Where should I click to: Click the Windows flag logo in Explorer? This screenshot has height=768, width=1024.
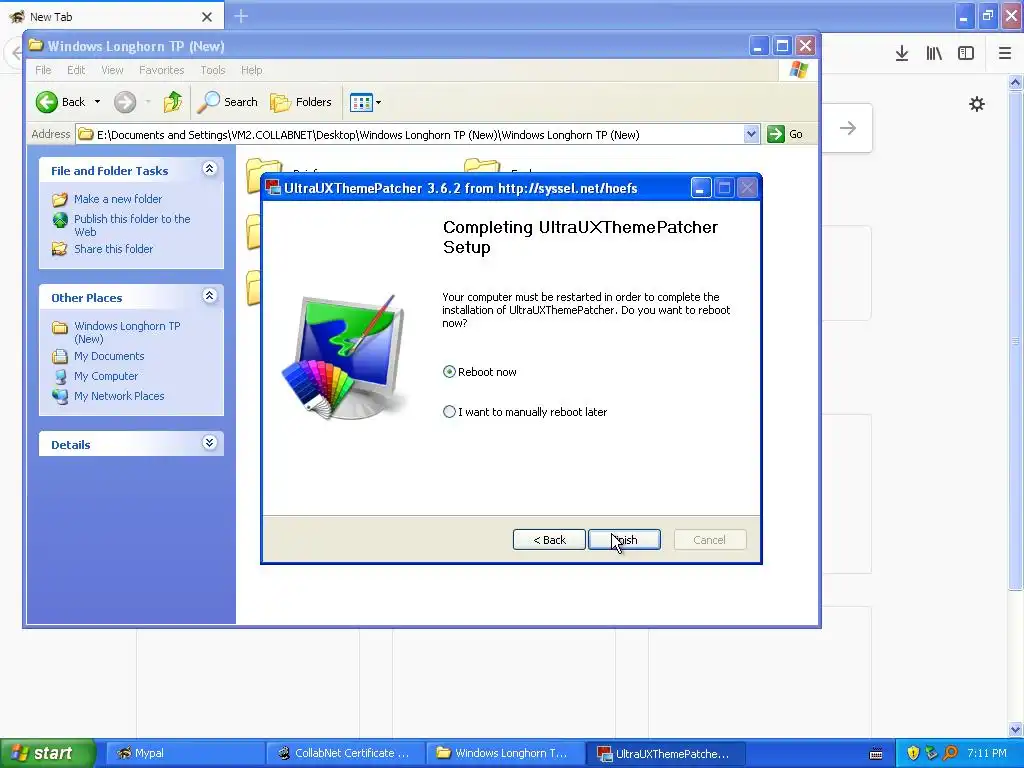(798, 70)
